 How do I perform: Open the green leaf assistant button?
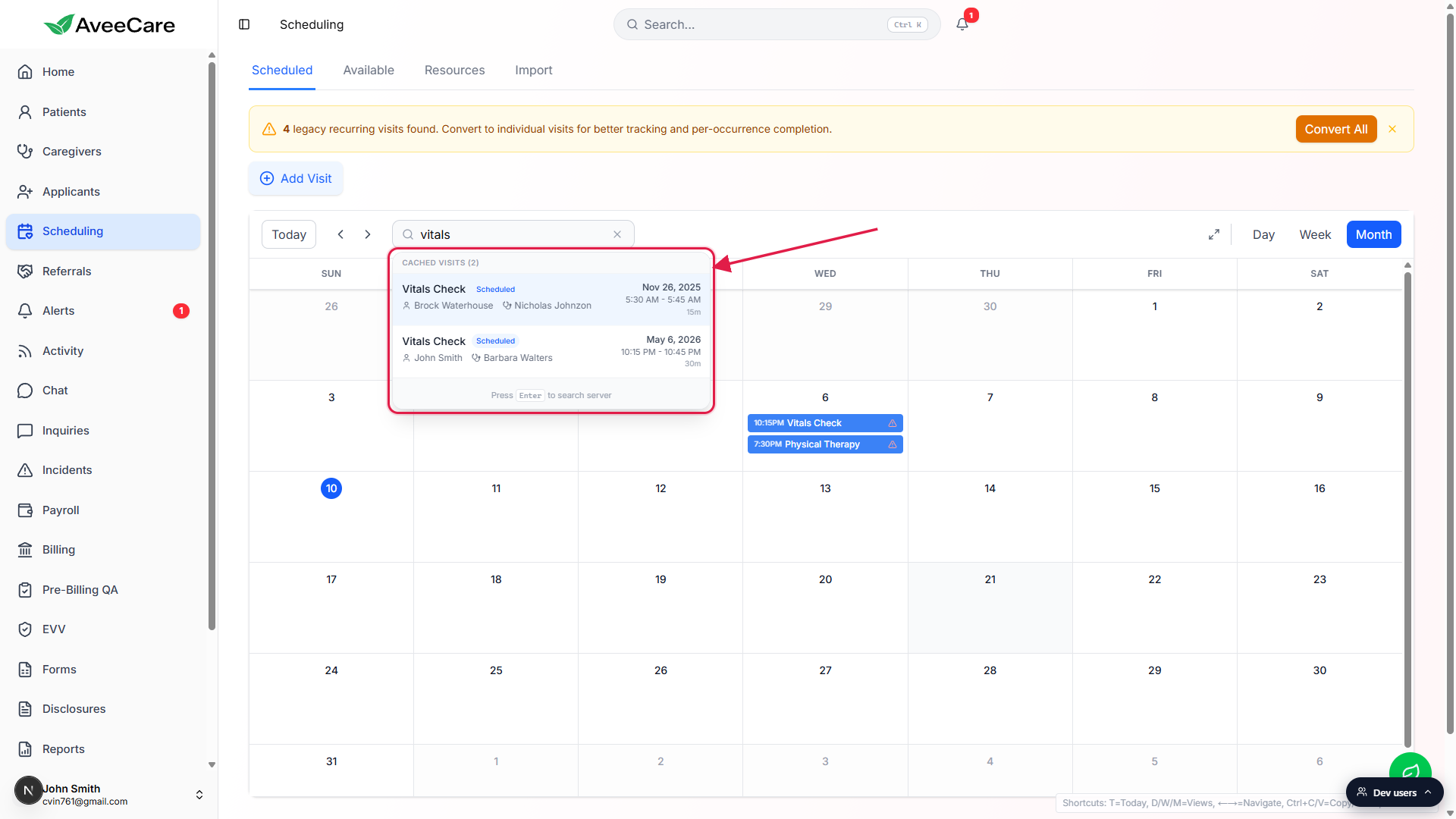pyautogui.click(x=1410, y=767)
